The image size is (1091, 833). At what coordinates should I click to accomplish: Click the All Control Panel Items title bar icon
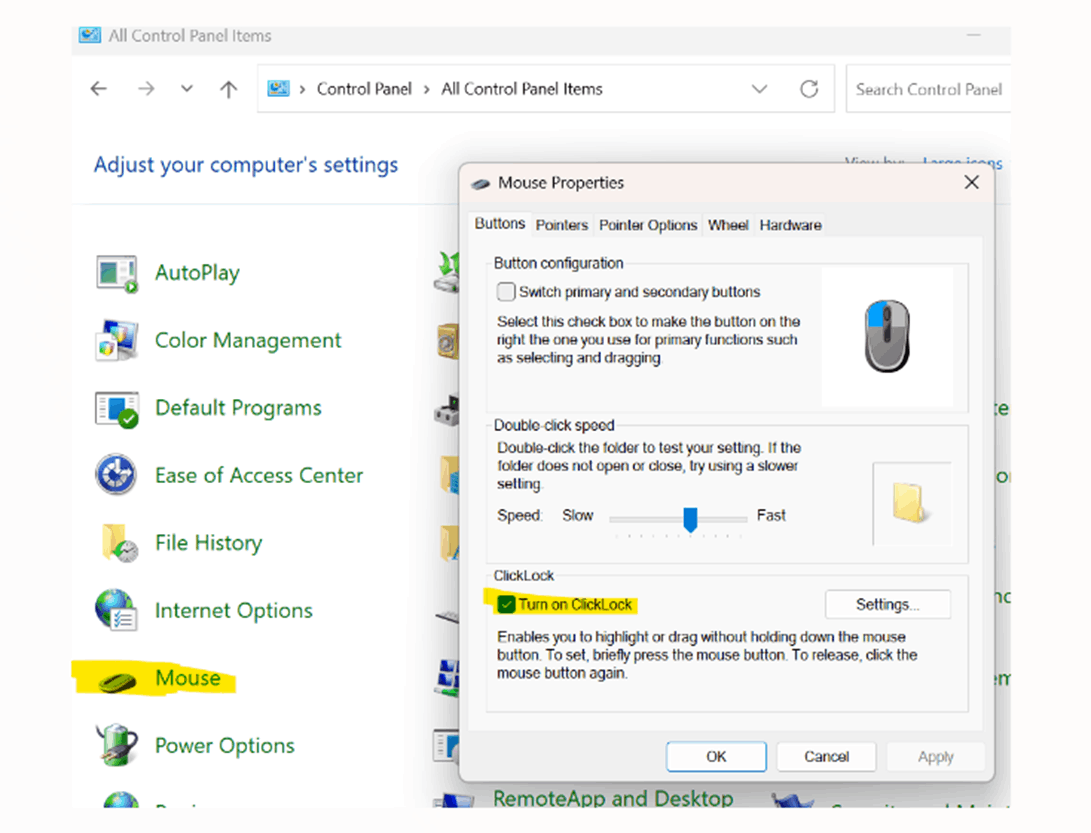[90, 35]
